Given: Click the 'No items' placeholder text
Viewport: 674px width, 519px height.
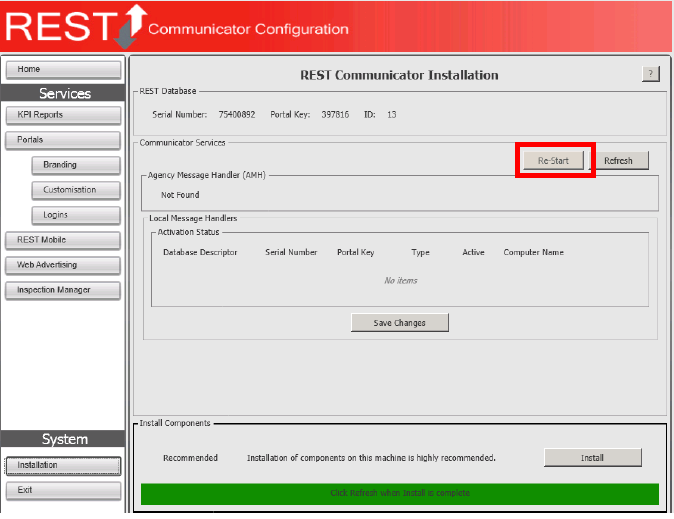Looking at the screenshot, I should [401, 280].
